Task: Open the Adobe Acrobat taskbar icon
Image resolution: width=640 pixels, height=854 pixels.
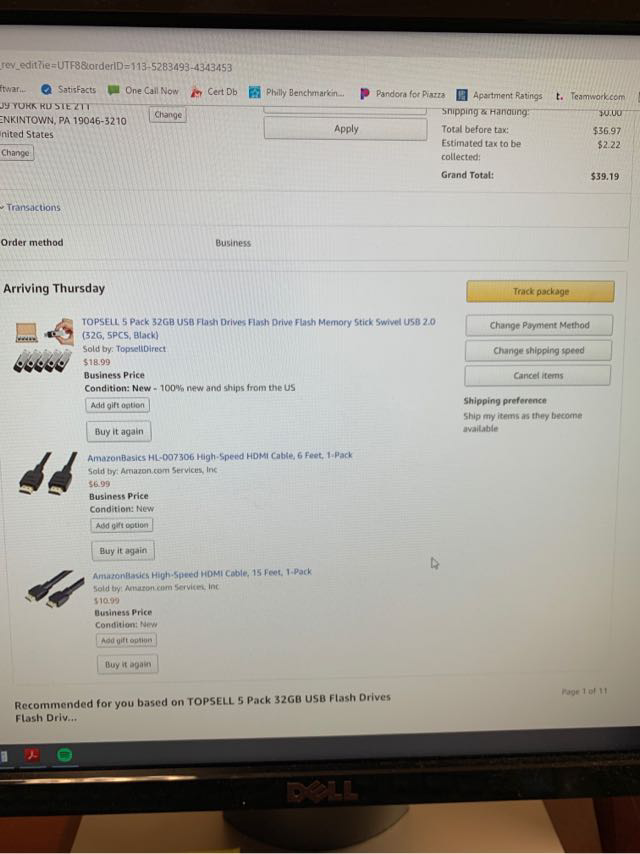Action: click(x=32, y=754)
